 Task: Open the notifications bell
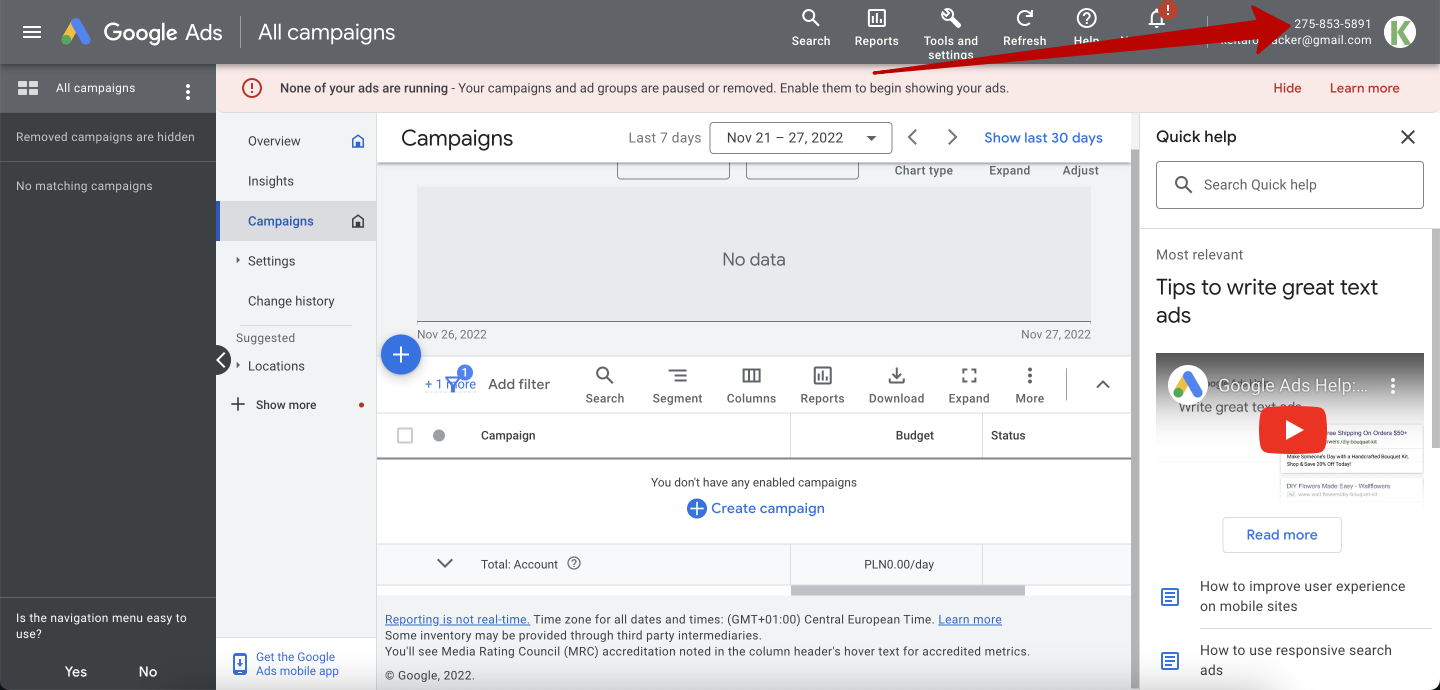(x=1158, y=20)
